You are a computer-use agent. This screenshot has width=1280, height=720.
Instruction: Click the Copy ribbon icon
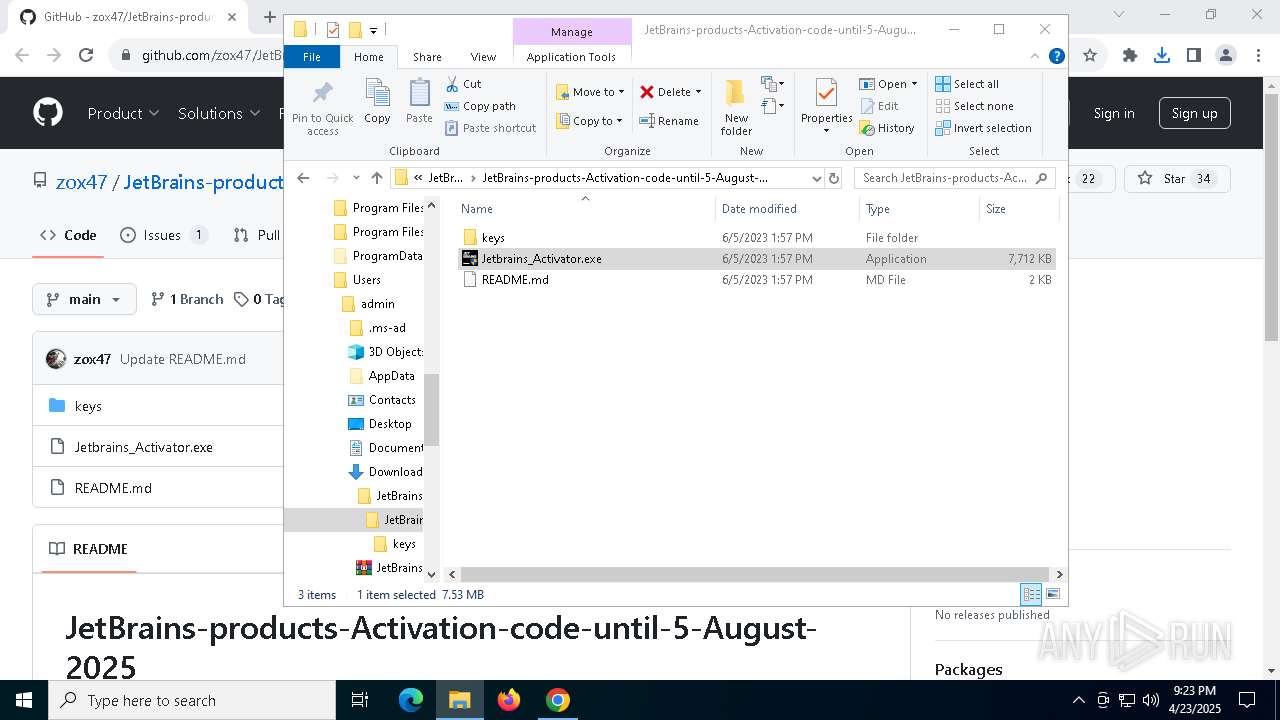click(x=377, y=102)
